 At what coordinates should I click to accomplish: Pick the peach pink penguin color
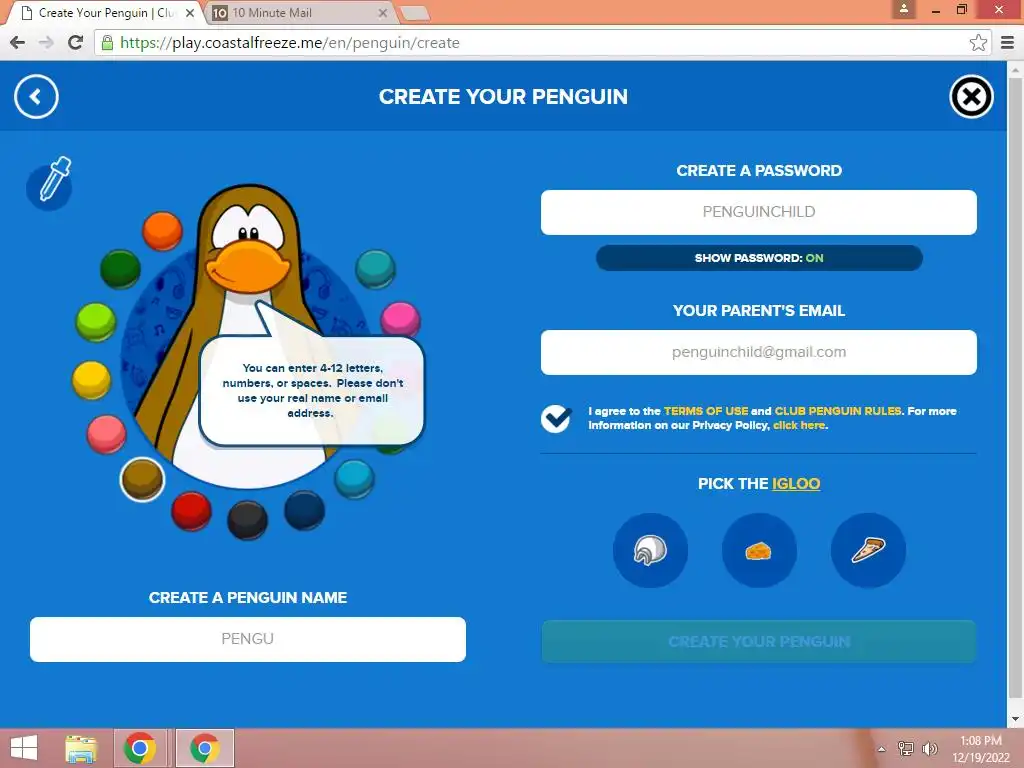(x=106, y=434)
